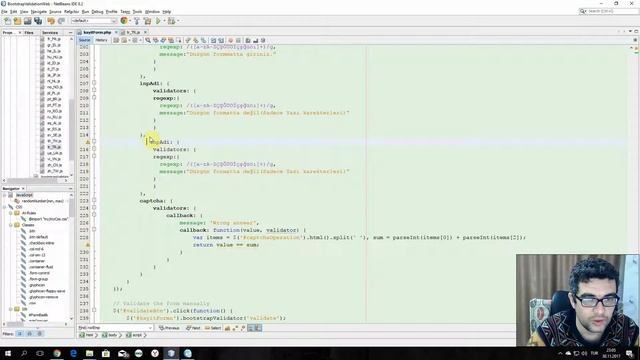640x360 pixels.
Task: Collapse code fold at line 207
Action: point(94,83)
